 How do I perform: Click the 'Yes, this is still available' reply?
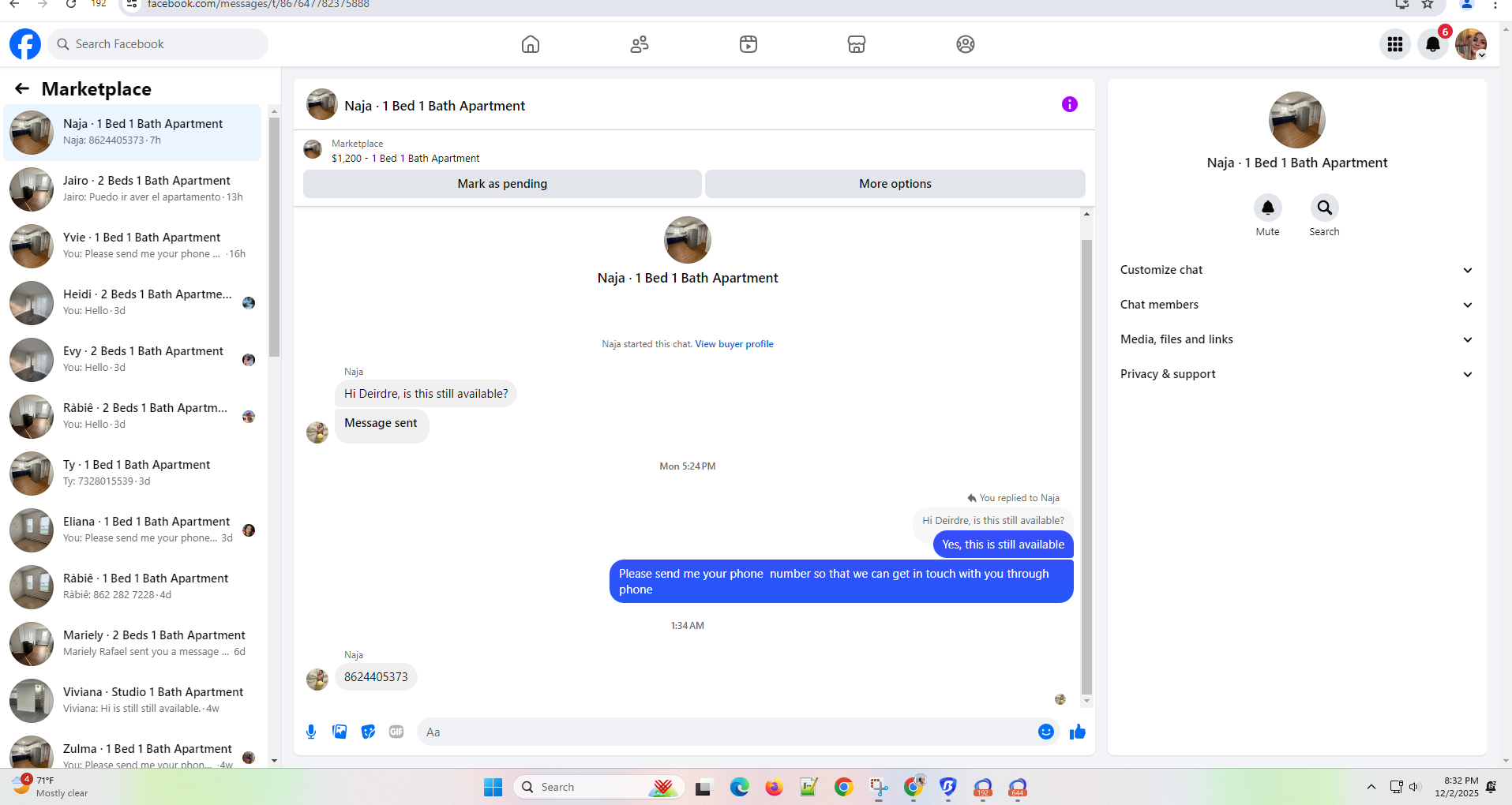coord(1003,545)
